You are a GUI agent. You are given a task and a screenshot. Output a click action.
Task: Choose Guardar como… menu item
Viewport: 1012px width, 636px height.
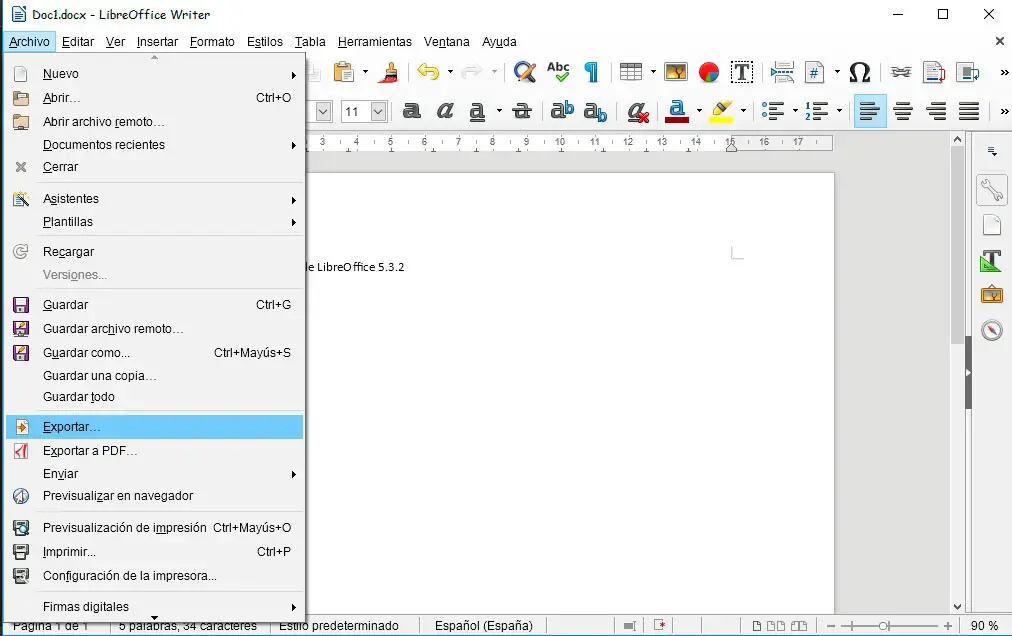[x=154, y=353]
